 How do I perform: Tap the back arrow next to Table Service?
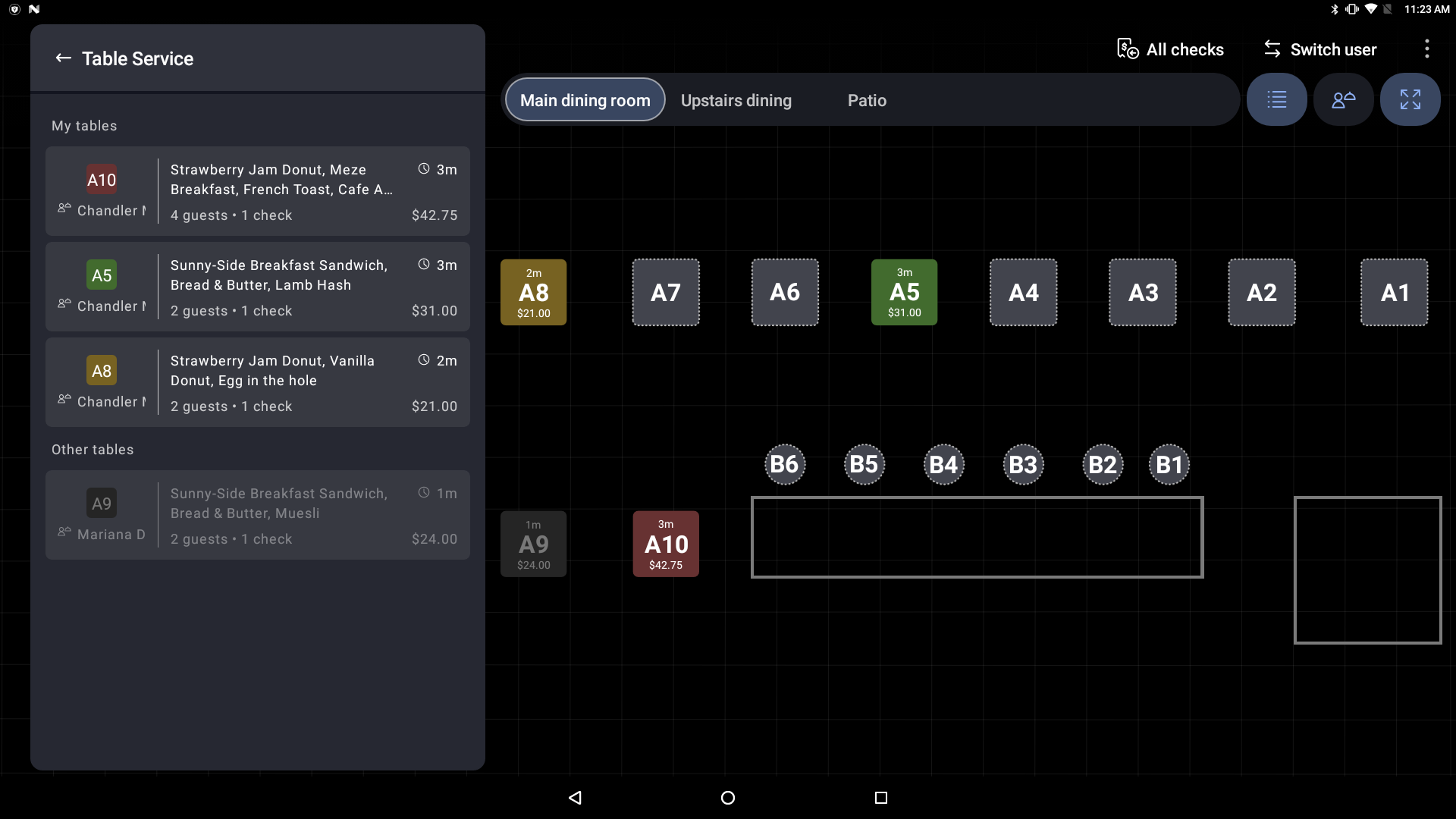(x=64, y=58)
